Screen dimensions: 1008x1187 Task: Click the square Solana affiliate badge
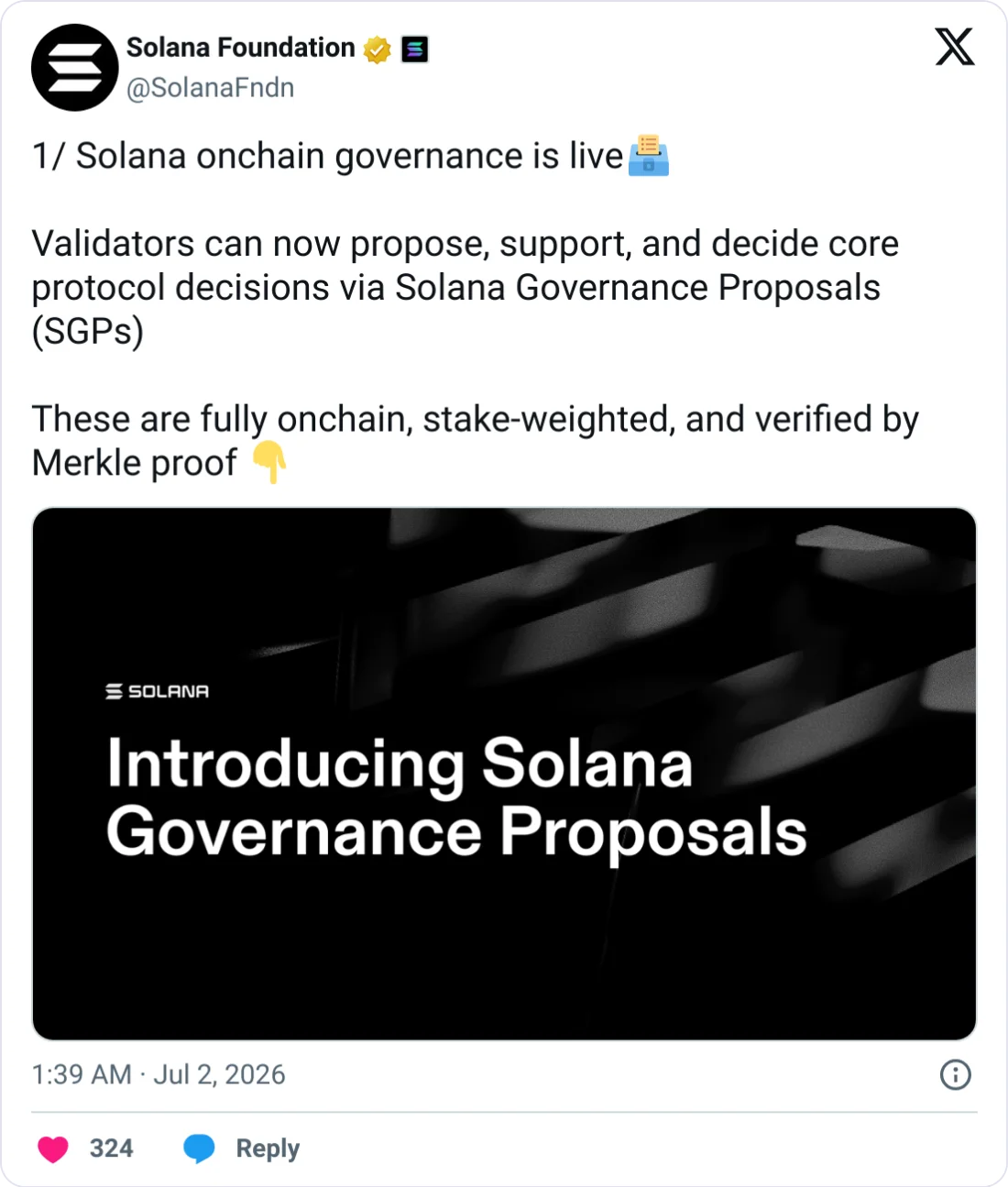point(415,49)
